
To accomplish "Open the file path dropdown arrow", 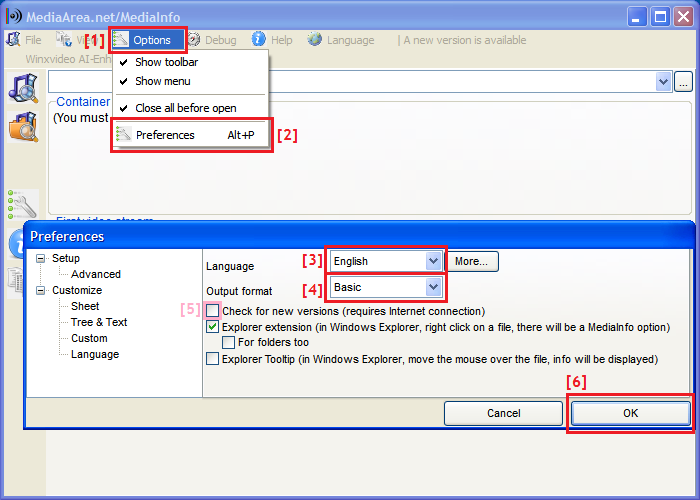I will click(664, 82).
